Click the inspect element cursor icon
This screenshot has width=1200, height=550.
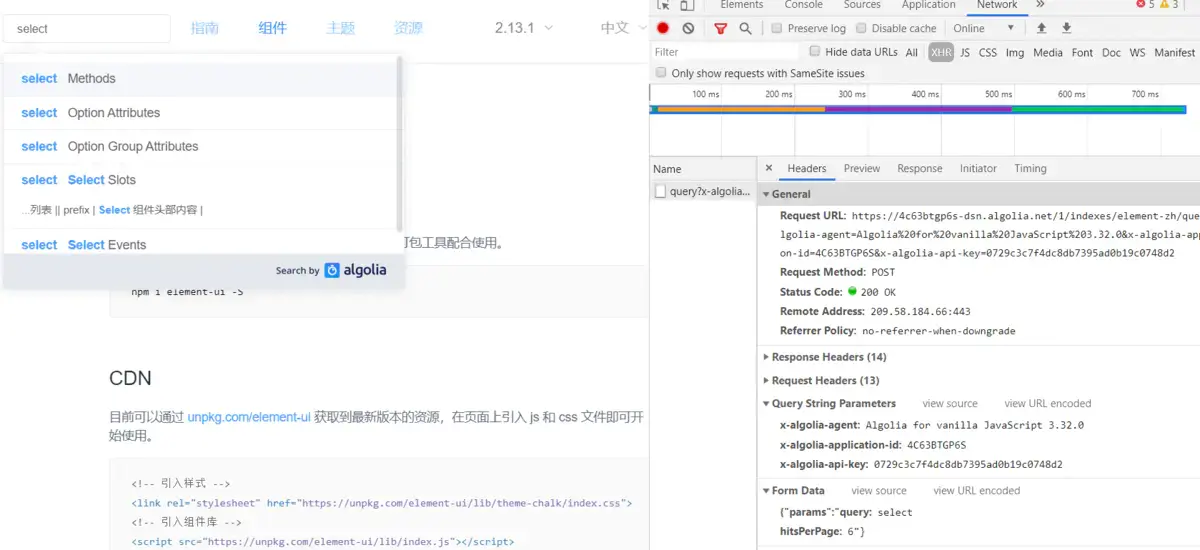[x=663, y=5]
